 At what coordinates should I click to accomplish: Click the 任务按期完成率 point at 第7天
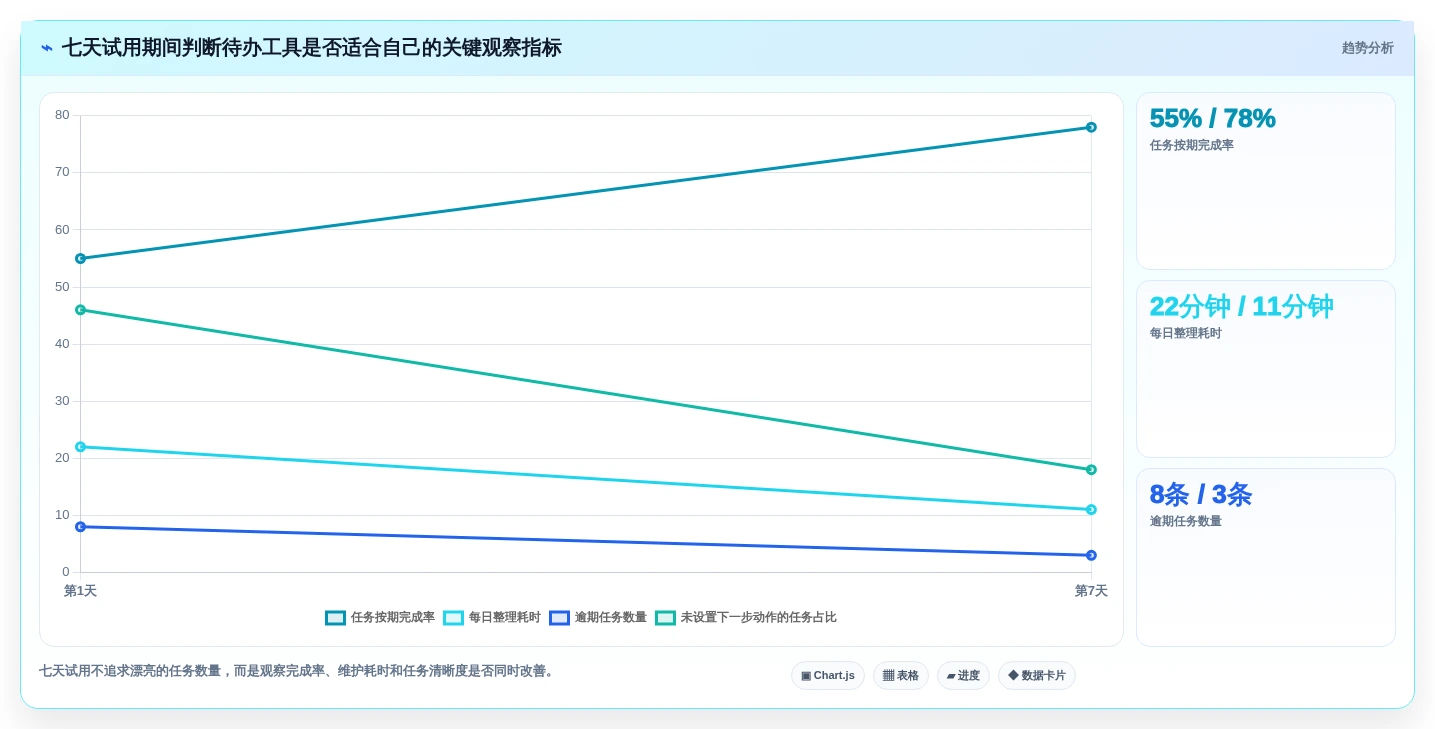tap(1091, 127)
